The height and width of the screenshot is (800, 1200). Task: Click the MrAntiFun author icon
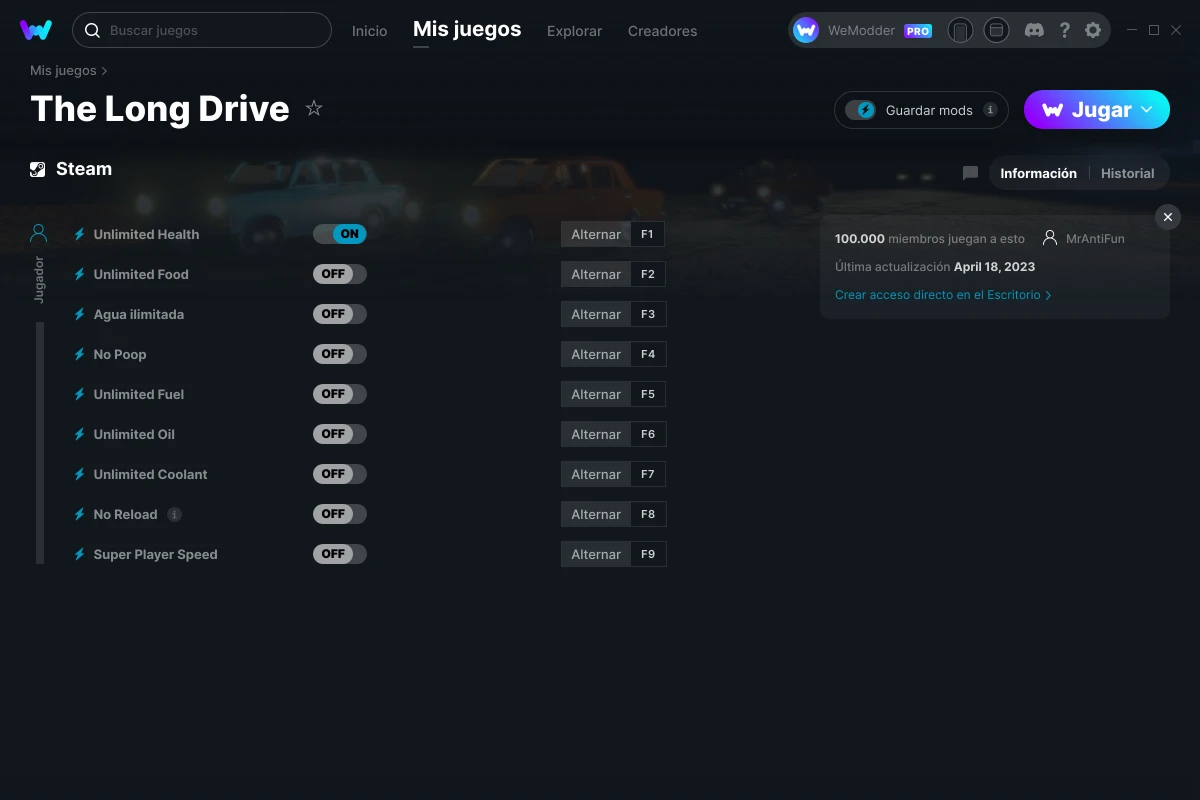tap(1049, 238)
